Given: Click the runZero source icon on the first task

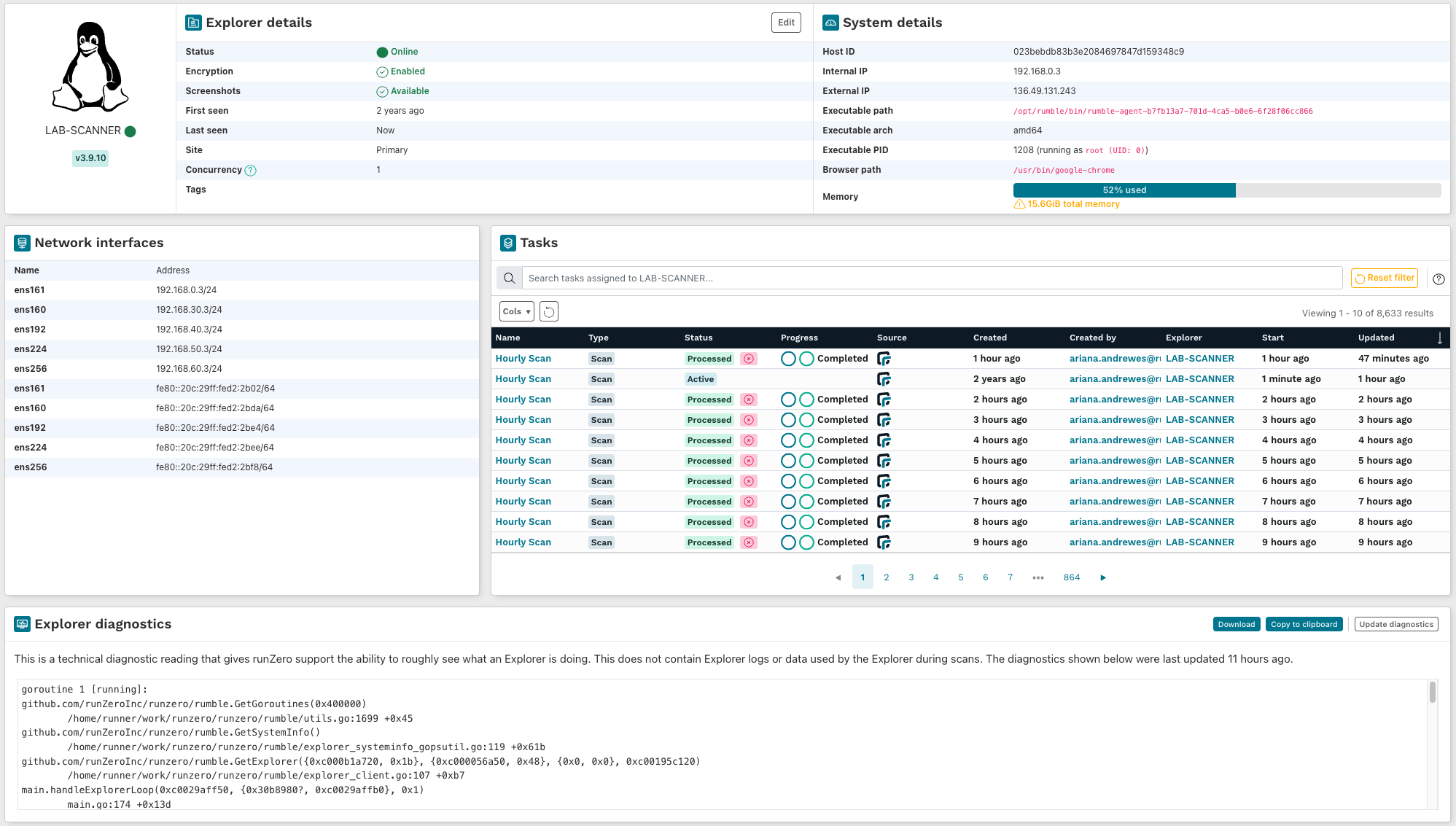Looking at the screenshot, I should 884,358.
